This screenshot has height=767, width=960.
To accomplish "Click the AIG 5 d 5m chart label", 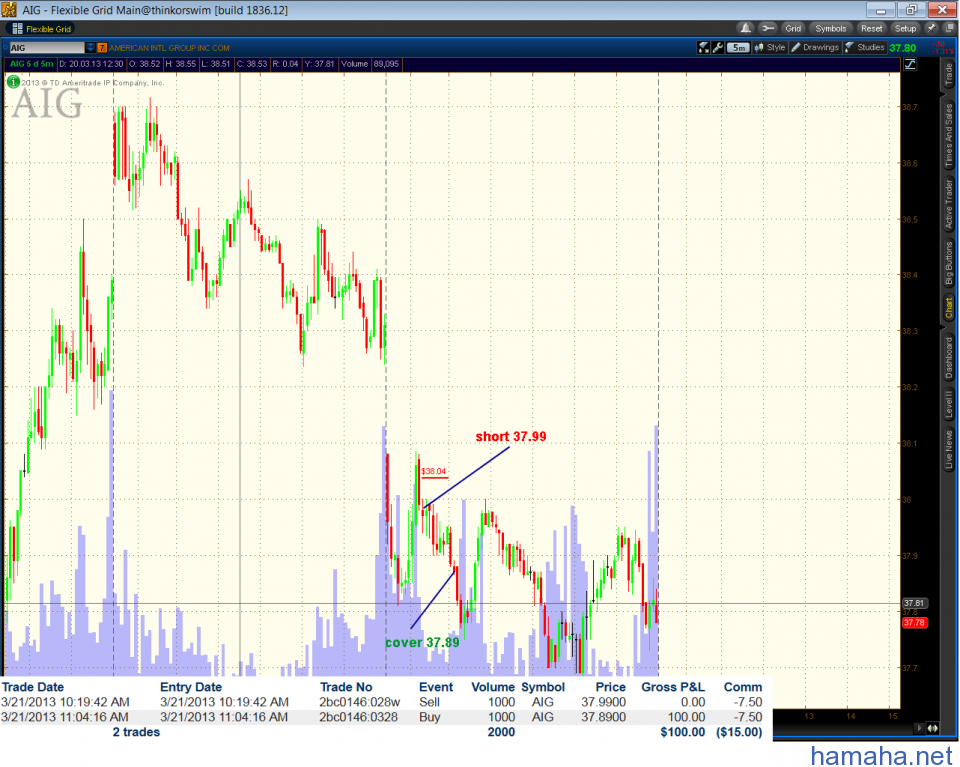I will coord(31,64).
